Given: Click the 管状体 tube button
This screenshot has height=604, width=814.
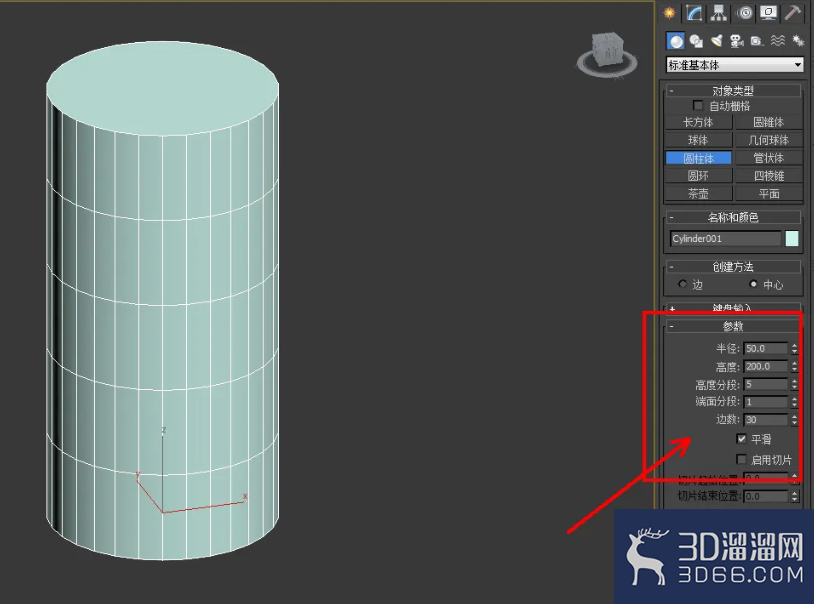Looking at the screenshot, I should [x=768, y=158].
